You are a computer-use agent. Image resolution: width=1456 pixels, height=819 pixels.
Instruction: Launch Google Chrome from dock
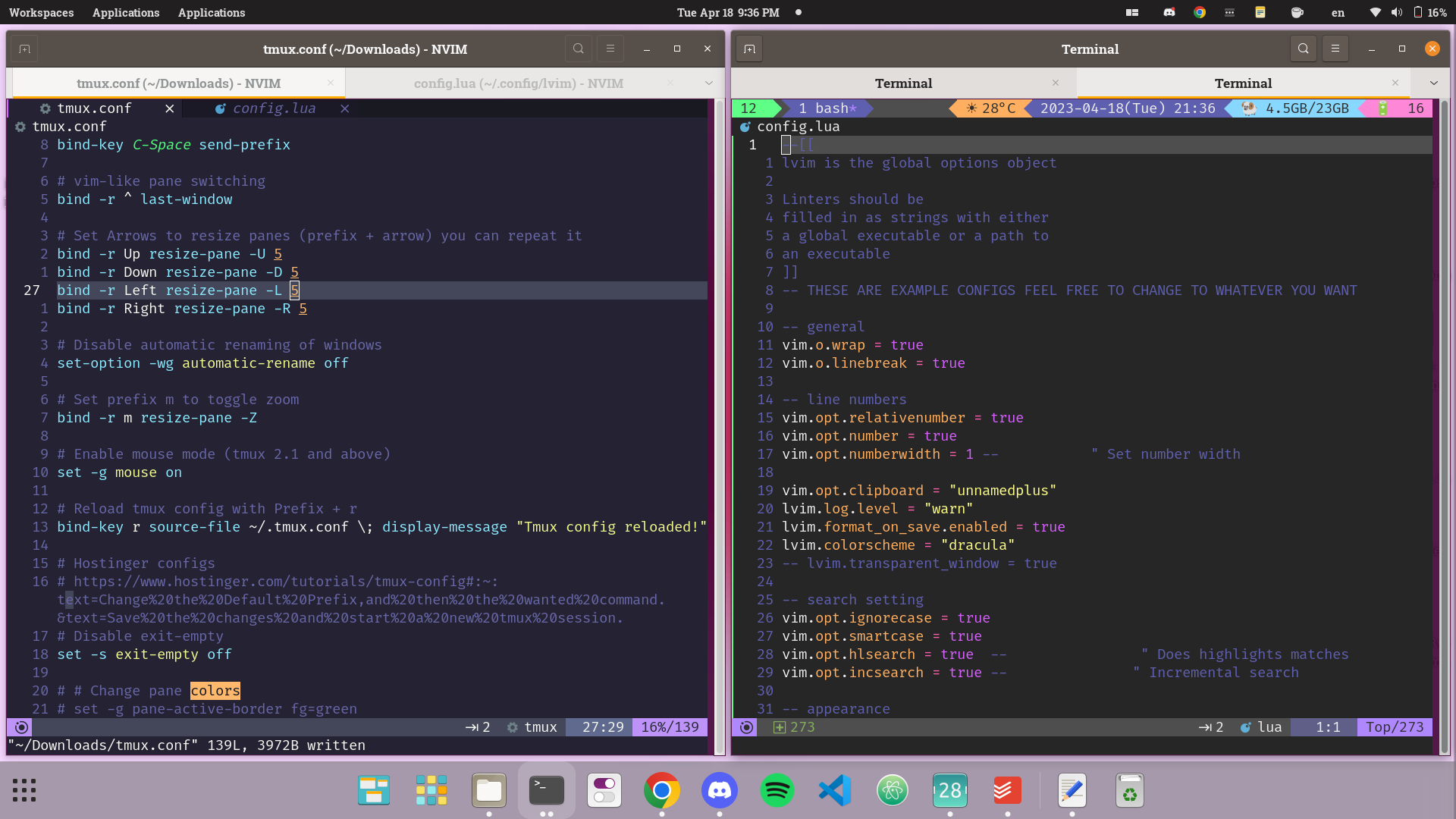point(662,790)
